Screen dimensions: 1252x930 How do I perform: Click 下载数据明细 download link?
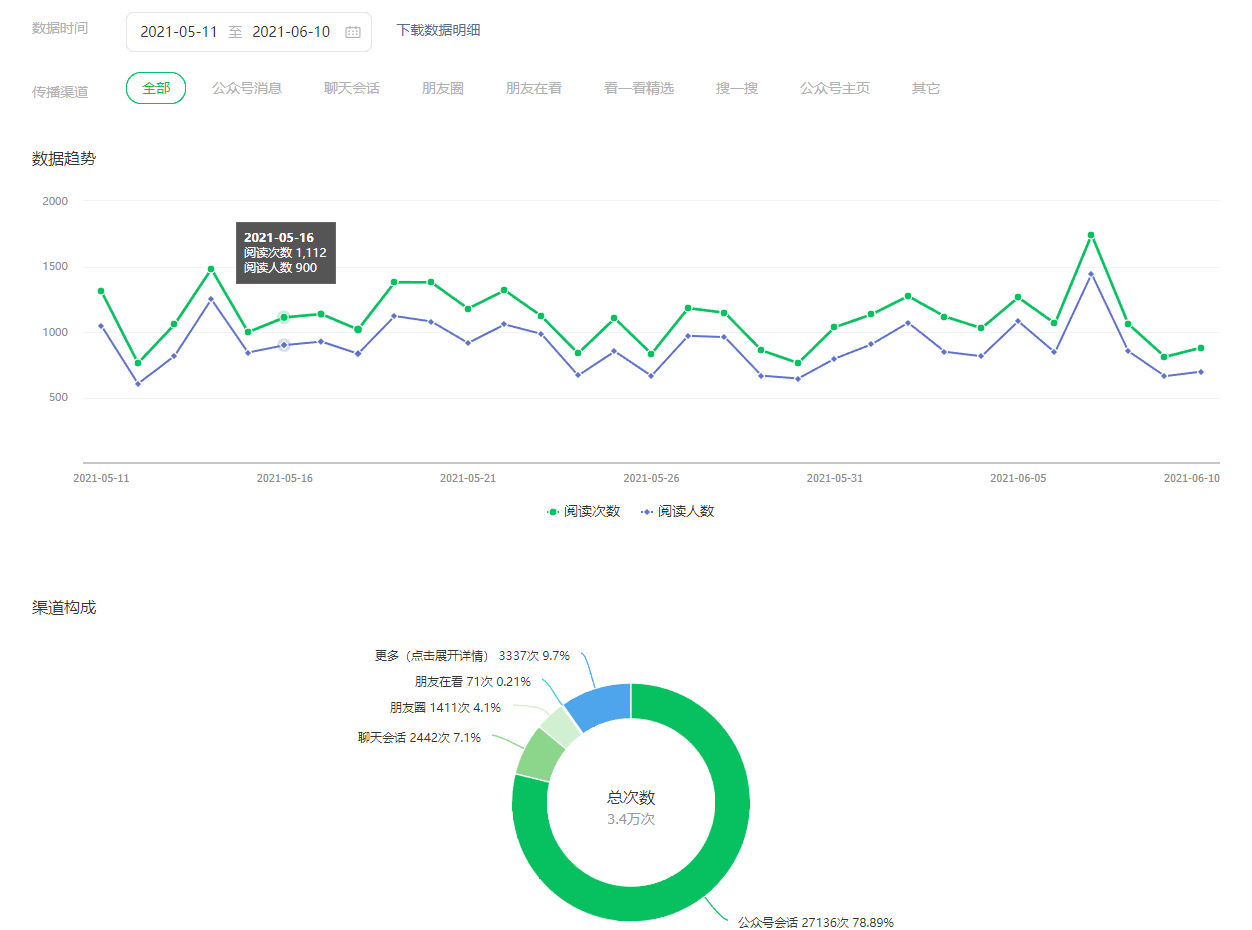point(438,30)
